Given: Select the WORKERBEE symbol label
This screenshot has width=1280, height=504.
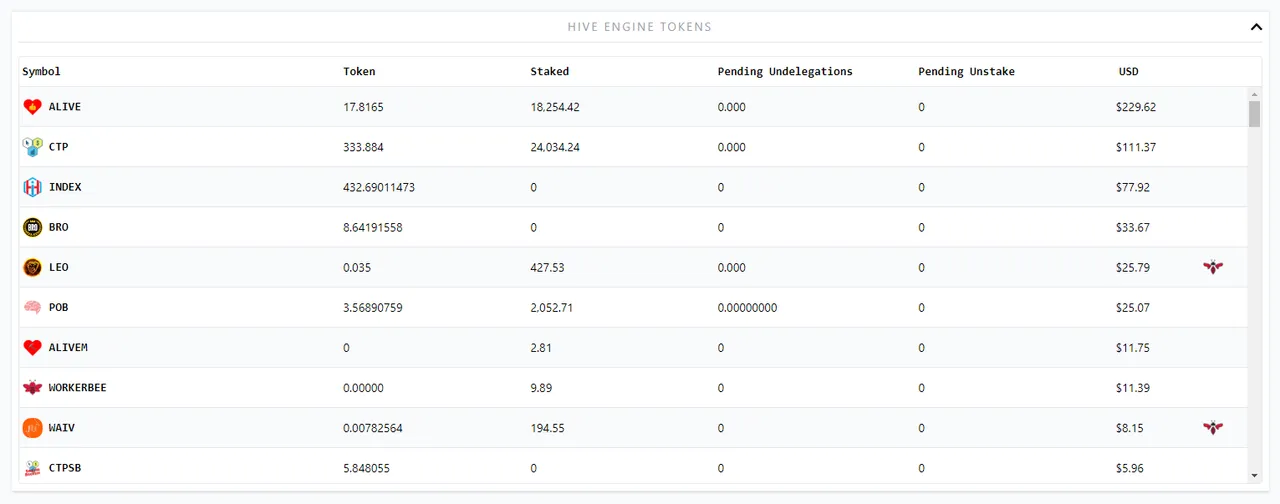Looking at the screenshot, I should coord(78,387).
